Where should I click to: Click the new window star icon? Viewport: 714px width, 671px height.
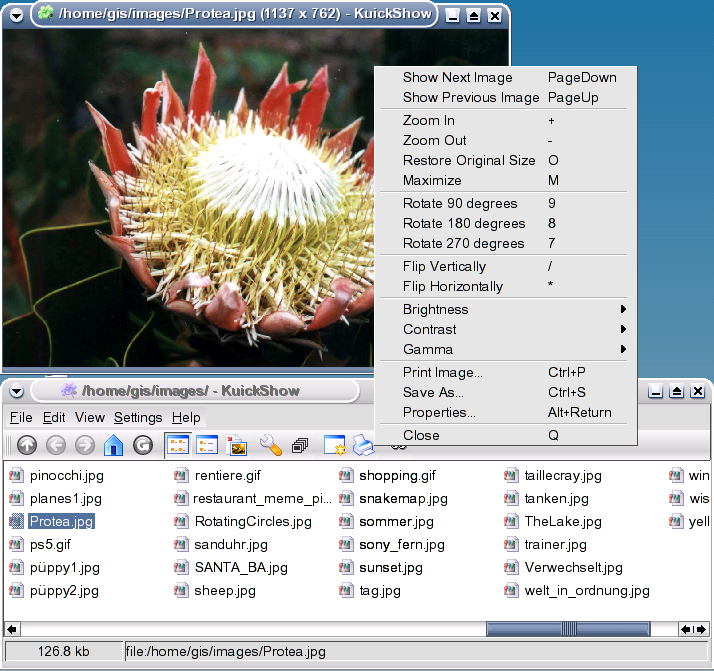pyautogui.click(x=334, y=446)
